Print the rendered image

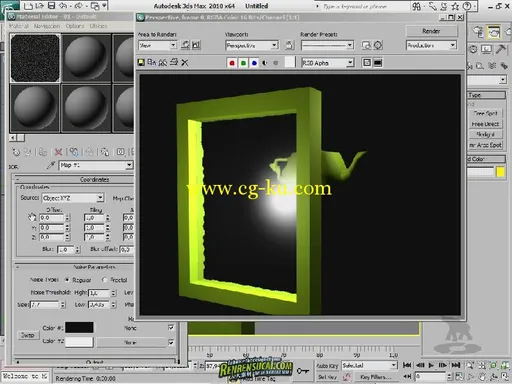pos(174,62)
